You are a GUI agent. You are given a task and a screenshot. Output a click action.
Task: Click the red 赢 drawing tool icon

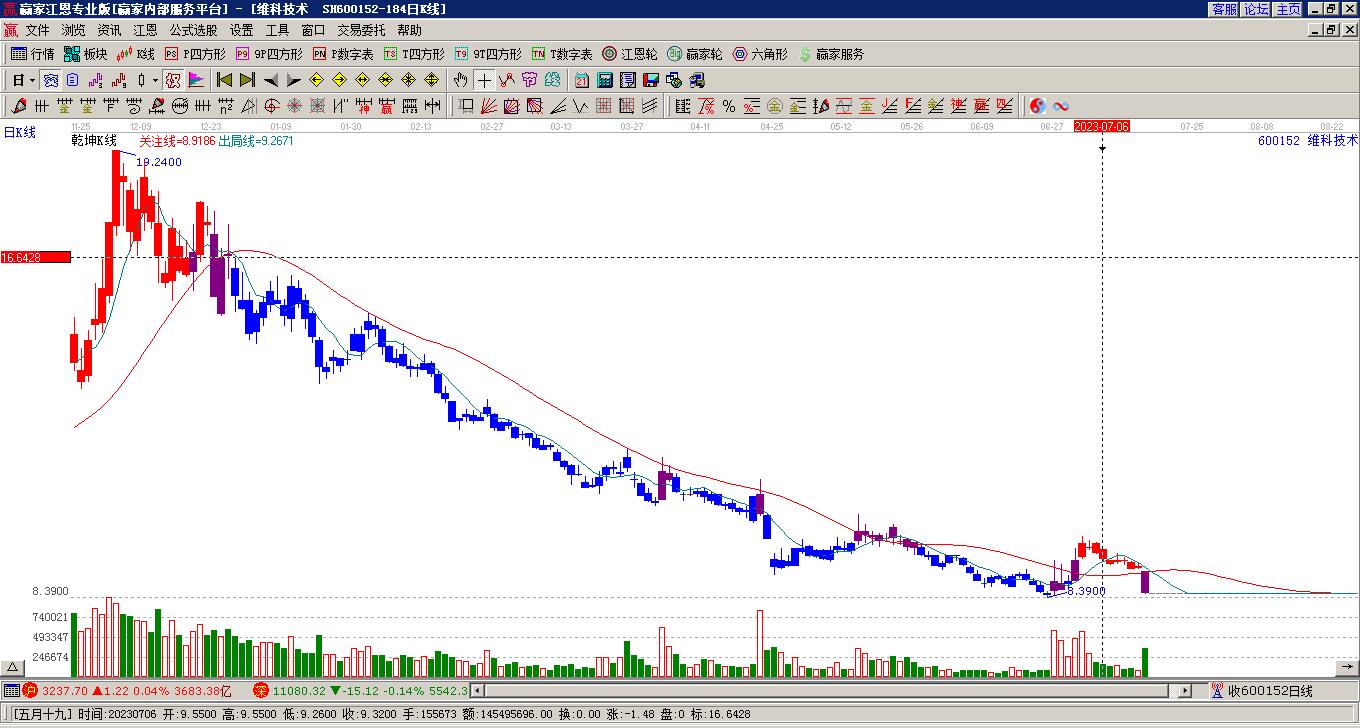387,106
